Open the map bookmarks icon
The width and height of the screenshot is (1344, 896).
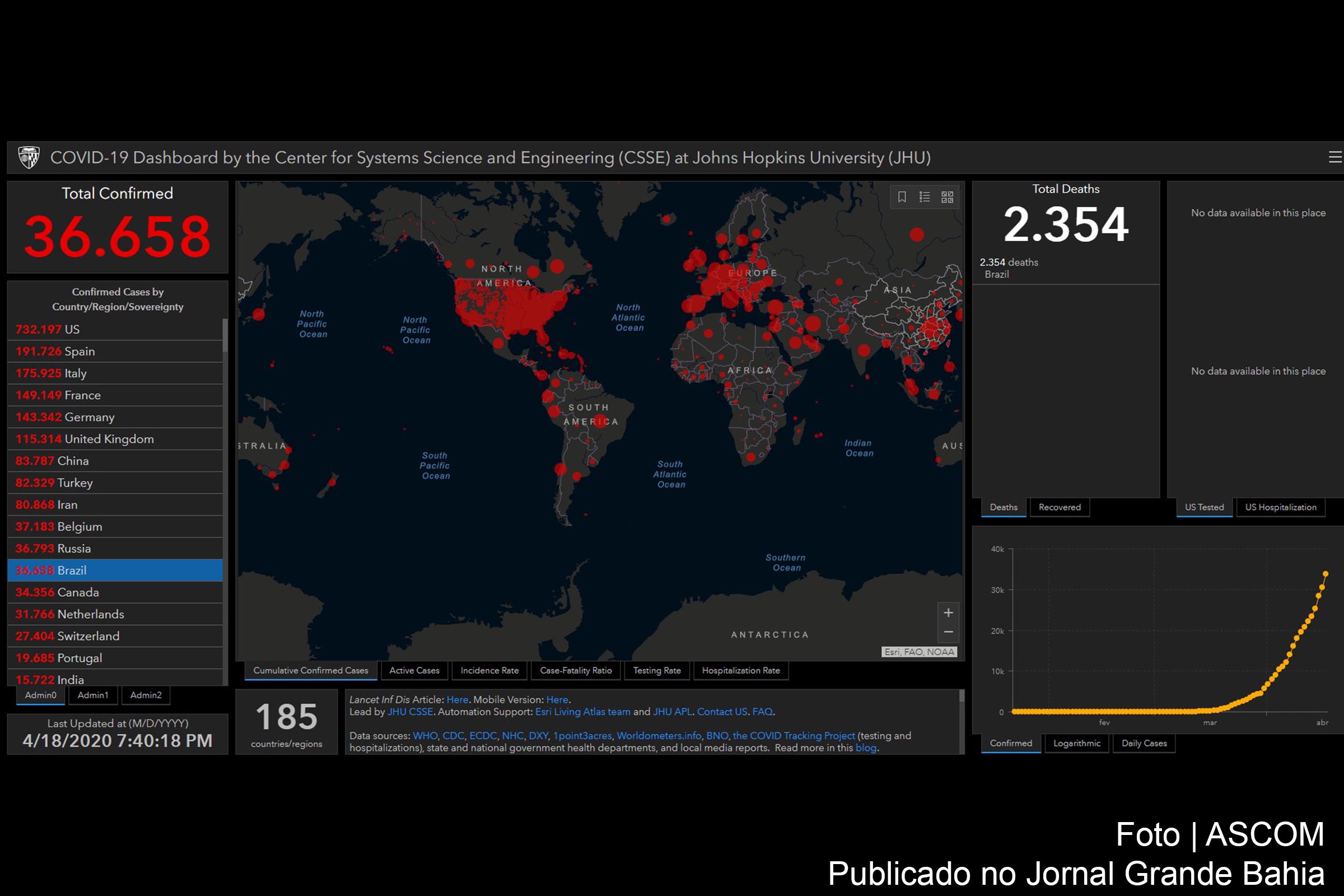pos(902,197)
